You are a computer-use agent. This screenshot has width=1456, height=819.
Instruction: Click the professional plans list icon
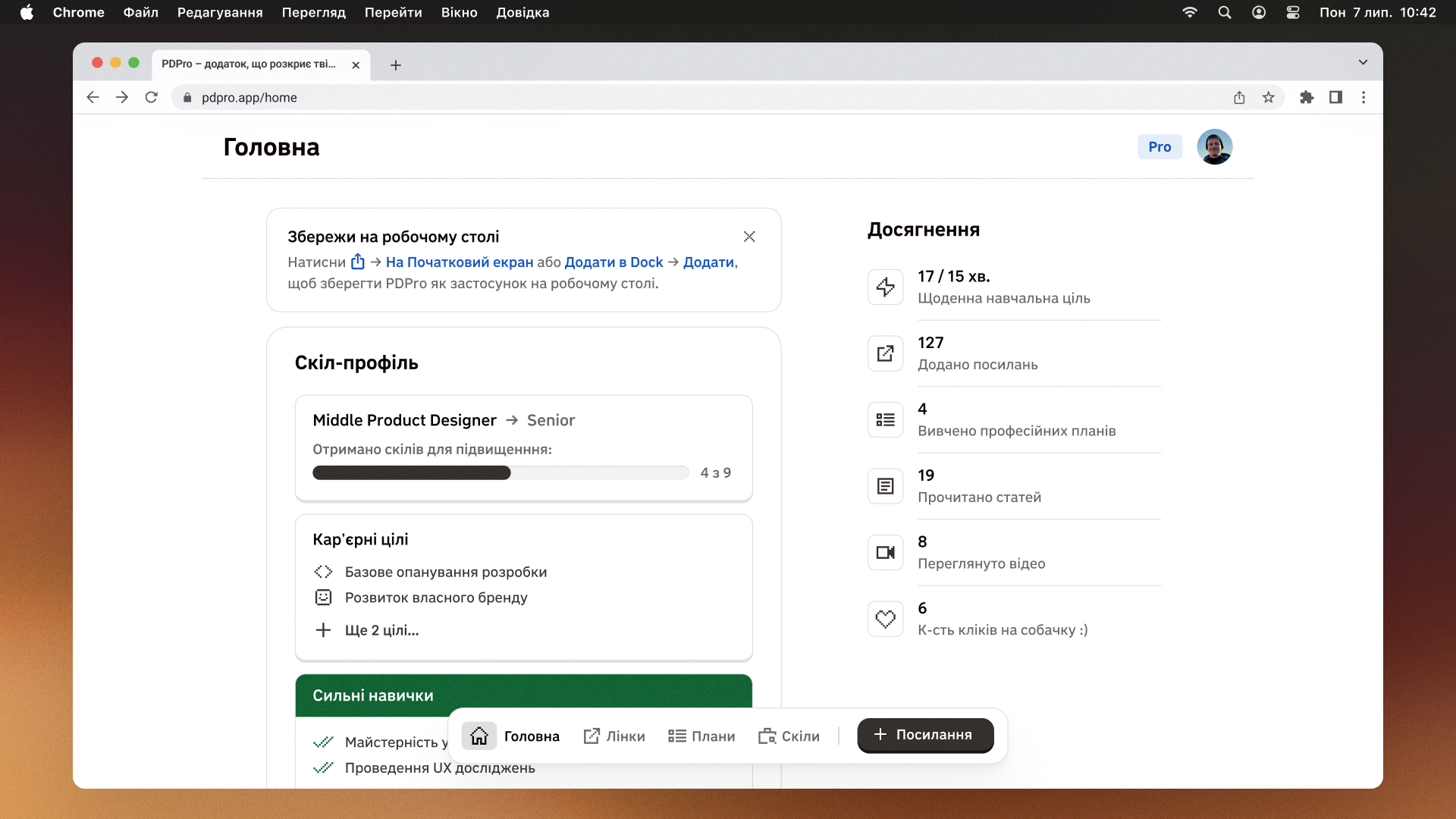(885, 420)
